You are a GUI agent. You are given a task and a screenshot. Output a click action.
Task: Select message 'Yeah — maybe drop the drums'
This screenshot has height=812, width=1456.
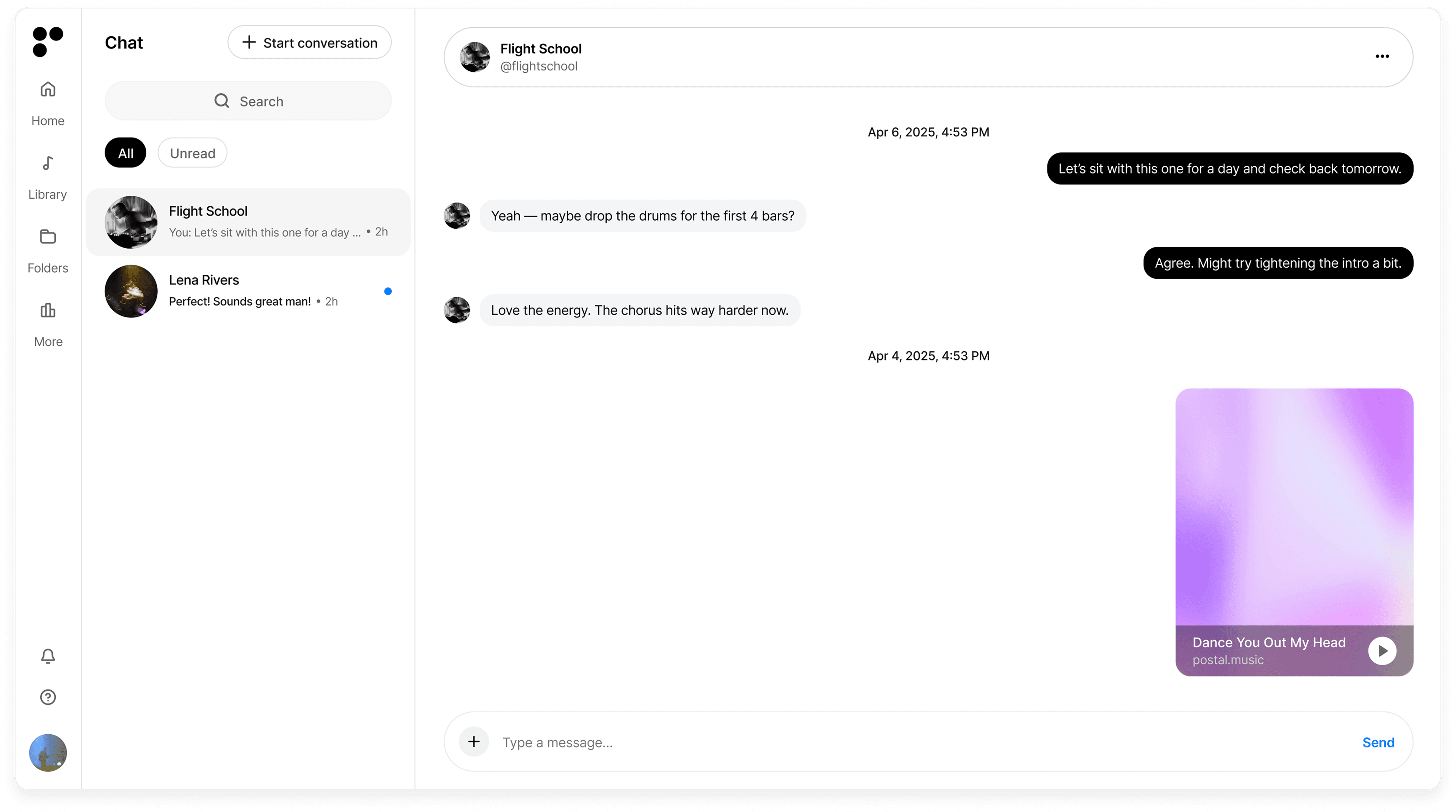click(x=643, y=216)
